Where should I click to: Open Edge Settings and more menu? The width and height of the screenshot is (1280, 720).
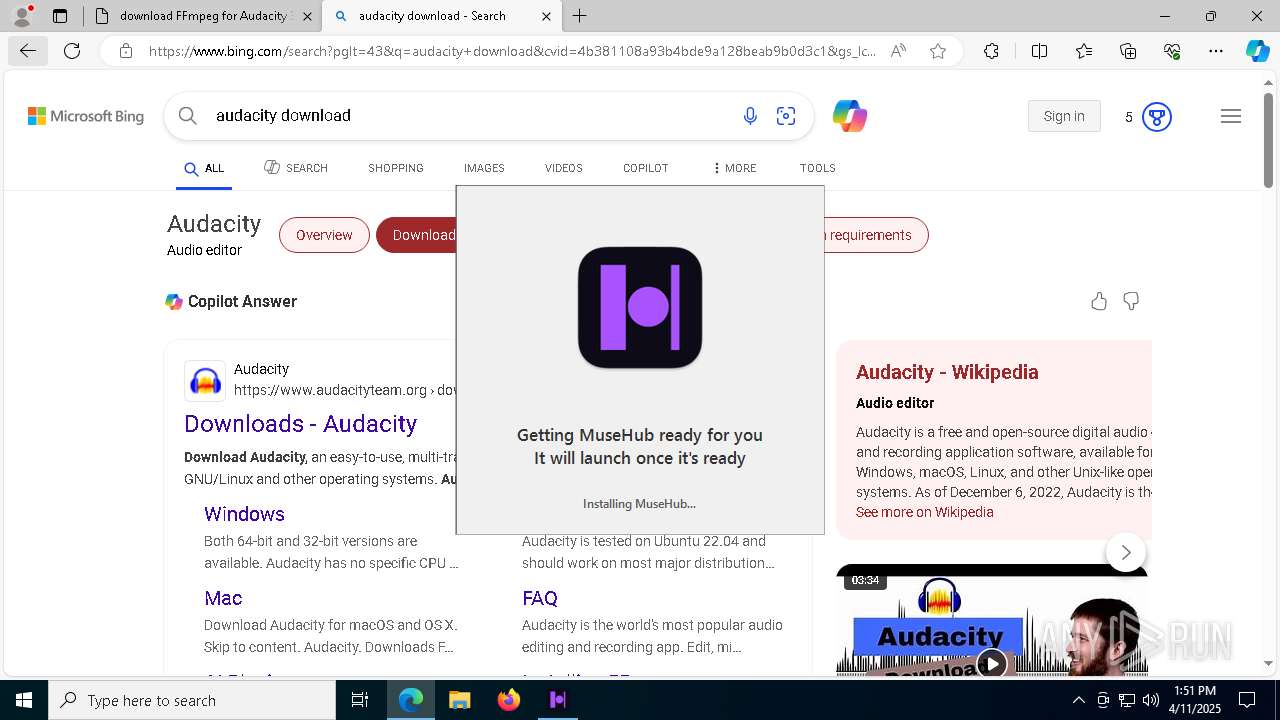(1216, 51)
